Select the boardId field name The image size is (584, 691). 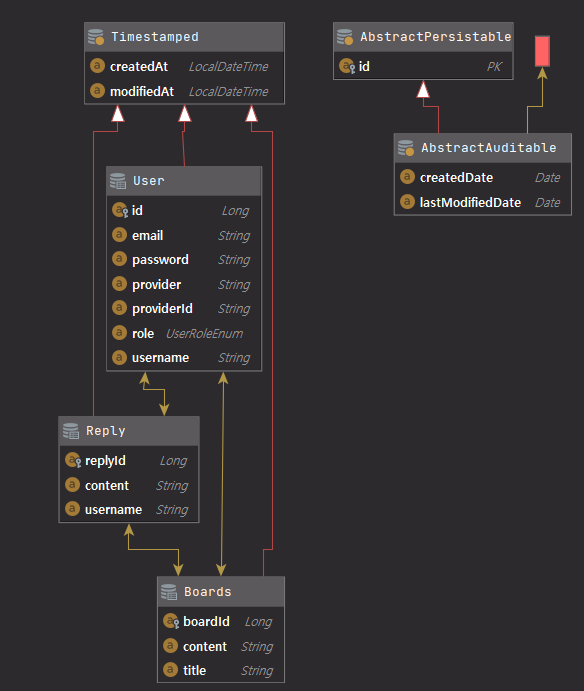coord(206,622)
